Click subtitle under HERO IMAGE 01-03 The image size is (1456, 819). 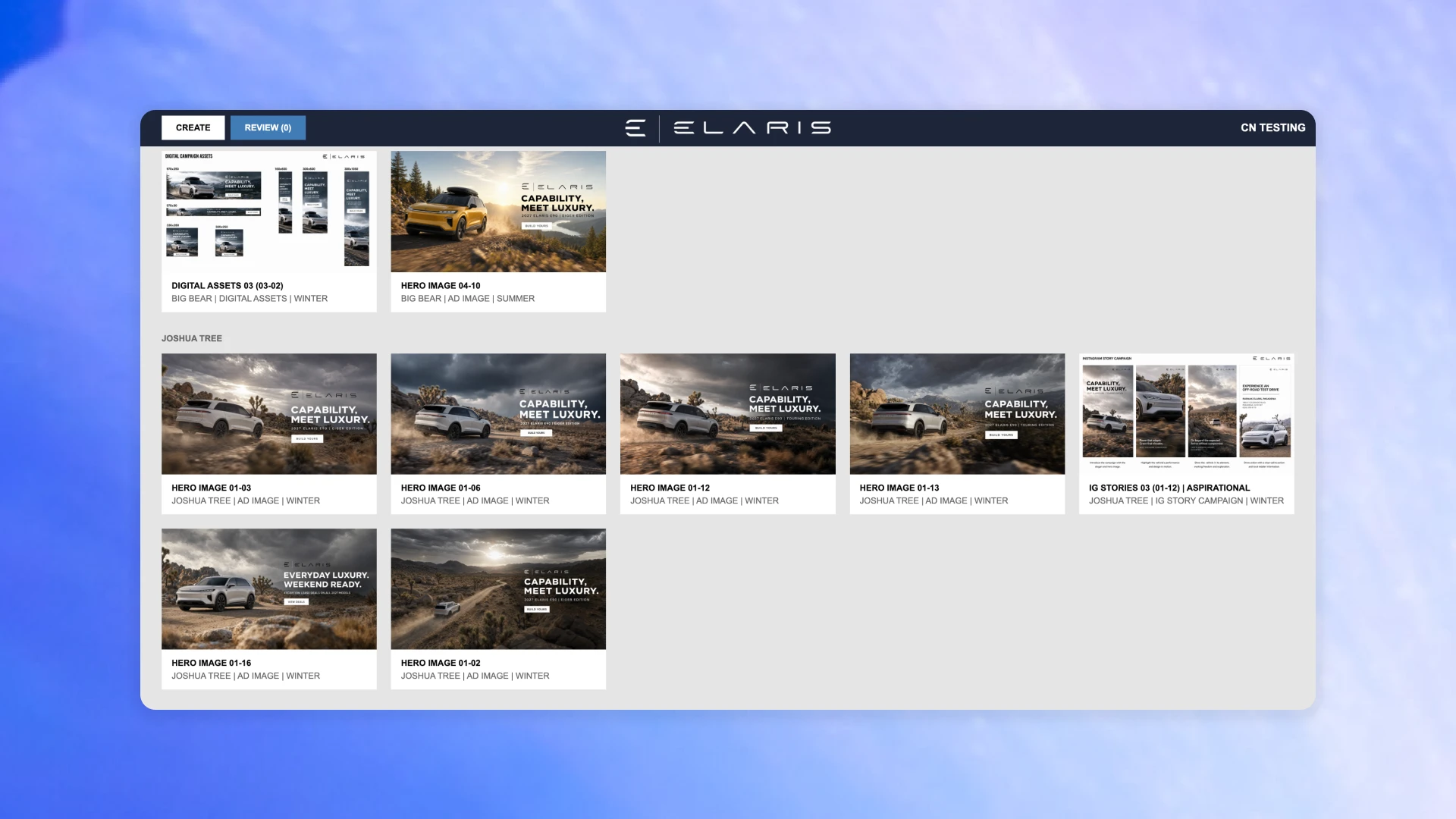pyautogui.click(x=246, y=500)
